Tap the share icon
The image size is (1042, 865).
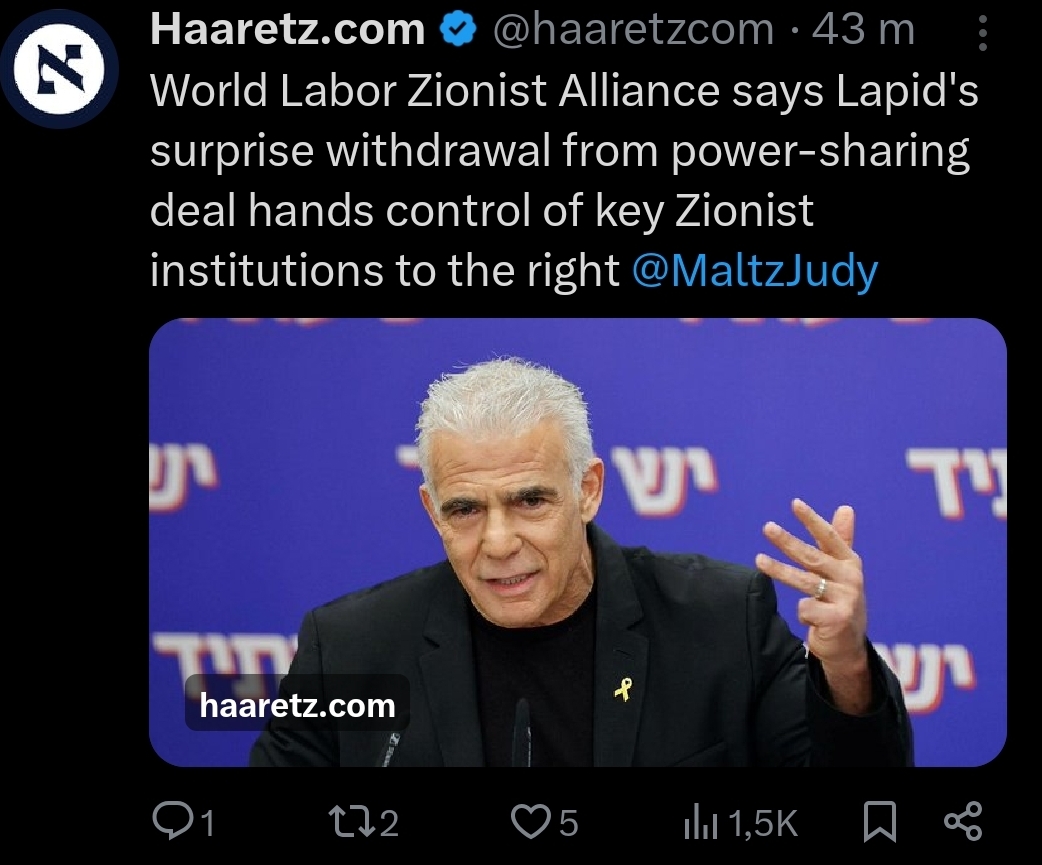pos(963,821)
